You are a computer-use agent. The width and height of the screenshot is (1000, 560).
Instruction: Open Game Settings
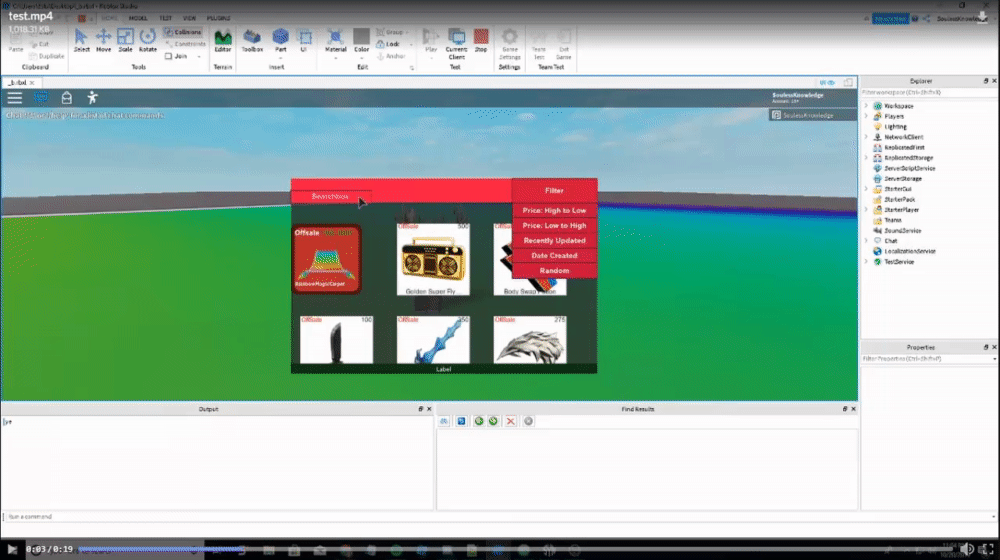510,43
